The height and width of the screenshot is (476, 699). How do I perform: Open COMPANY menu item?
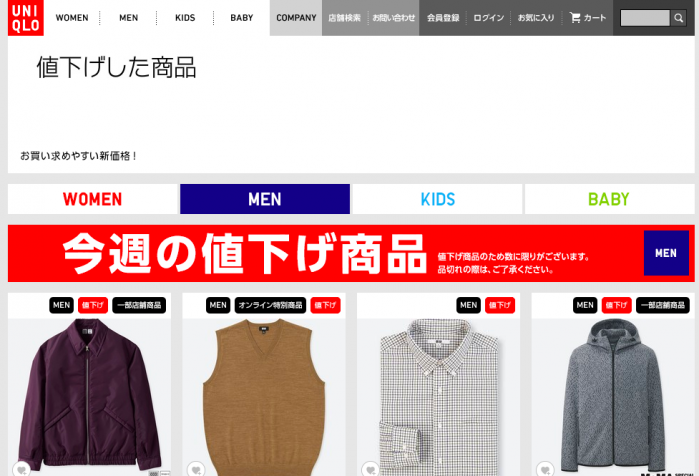coord(296,18)
